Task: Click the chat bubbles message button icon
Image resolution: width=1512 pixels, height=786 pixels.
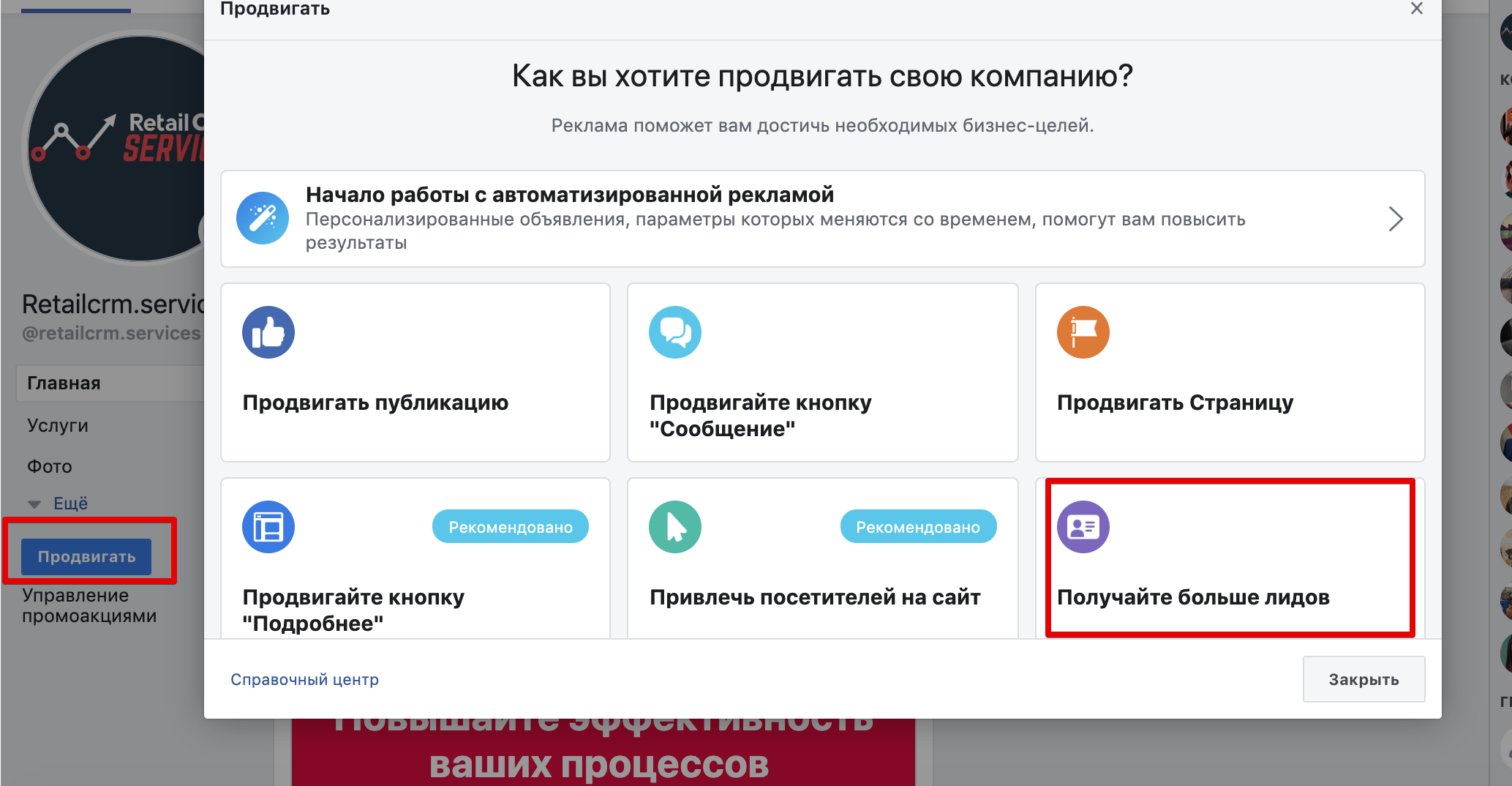Action: pyautogui.click(x=675, y=332)
